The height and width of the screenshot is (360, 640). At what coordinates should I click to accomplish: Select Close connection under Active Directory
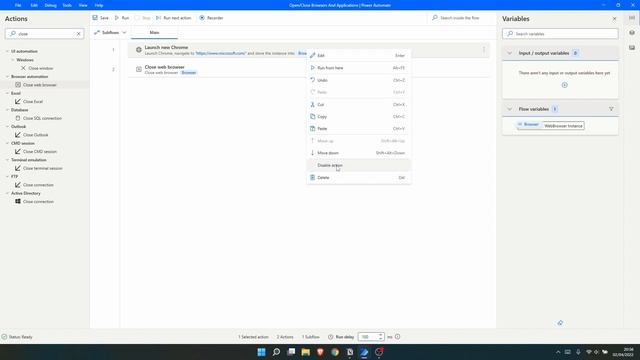coord(38,202)
